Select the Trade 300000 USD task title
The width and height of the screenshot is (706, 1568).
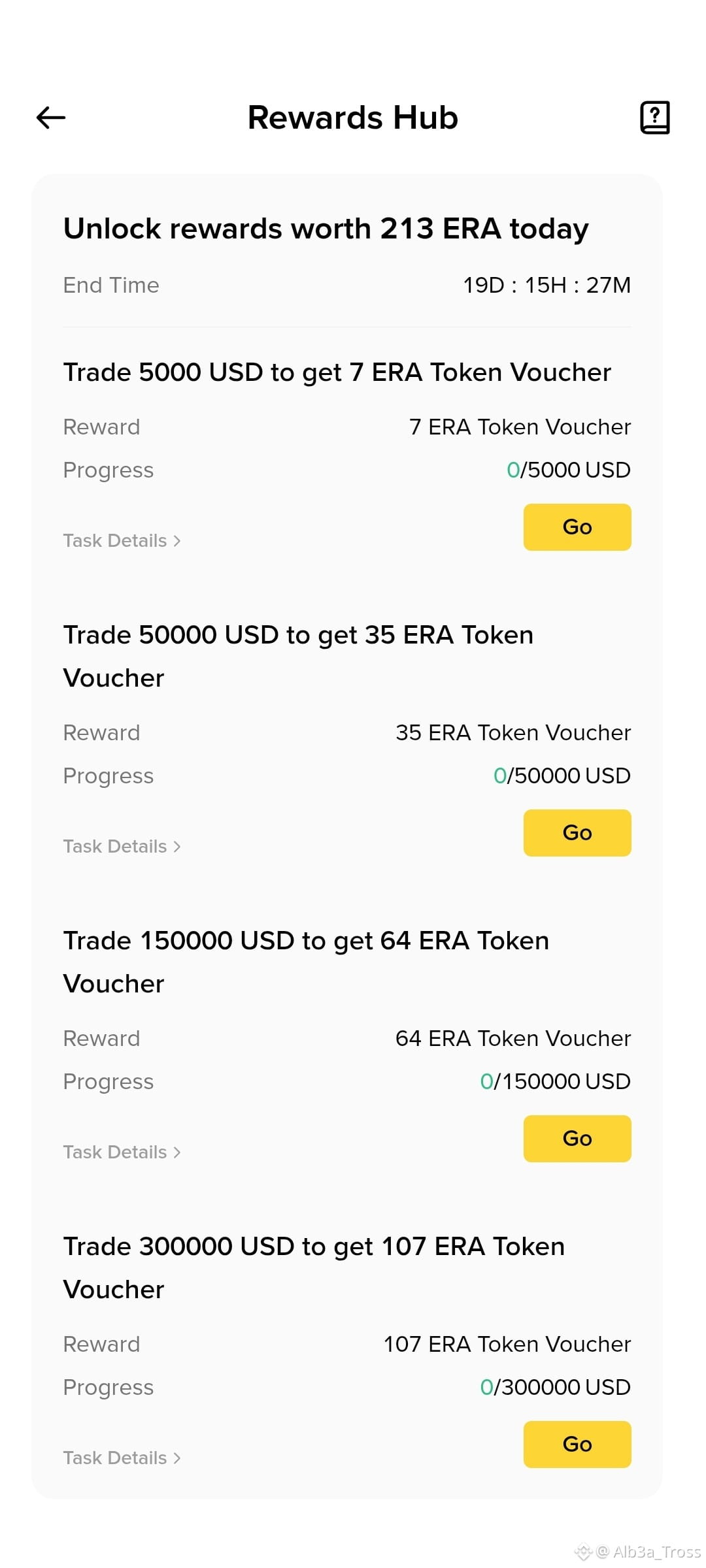pyautogui.click(x=314, y=1267)
